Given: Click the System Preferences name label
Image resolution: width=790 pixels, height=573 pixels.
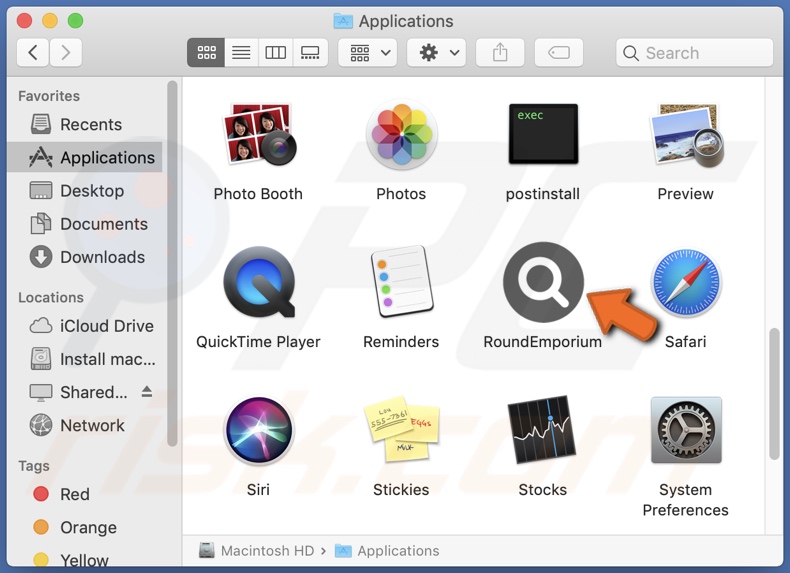Looking at the screenshot, I should (686, 500).
